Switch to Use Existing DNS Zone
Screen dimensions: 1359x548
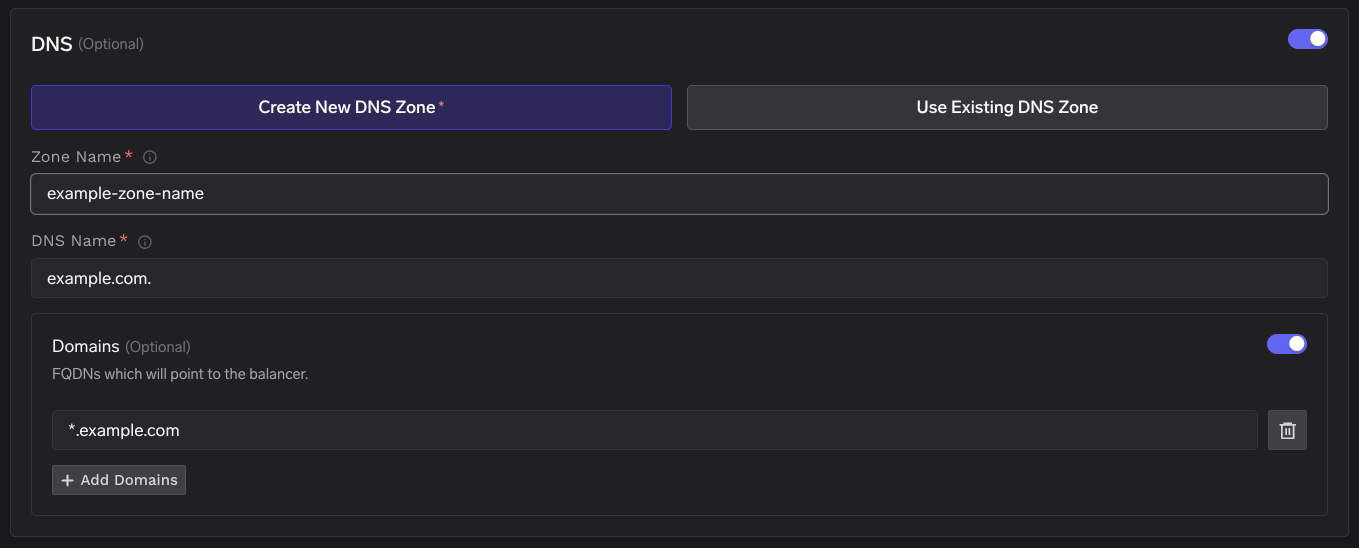point(1006,107)
